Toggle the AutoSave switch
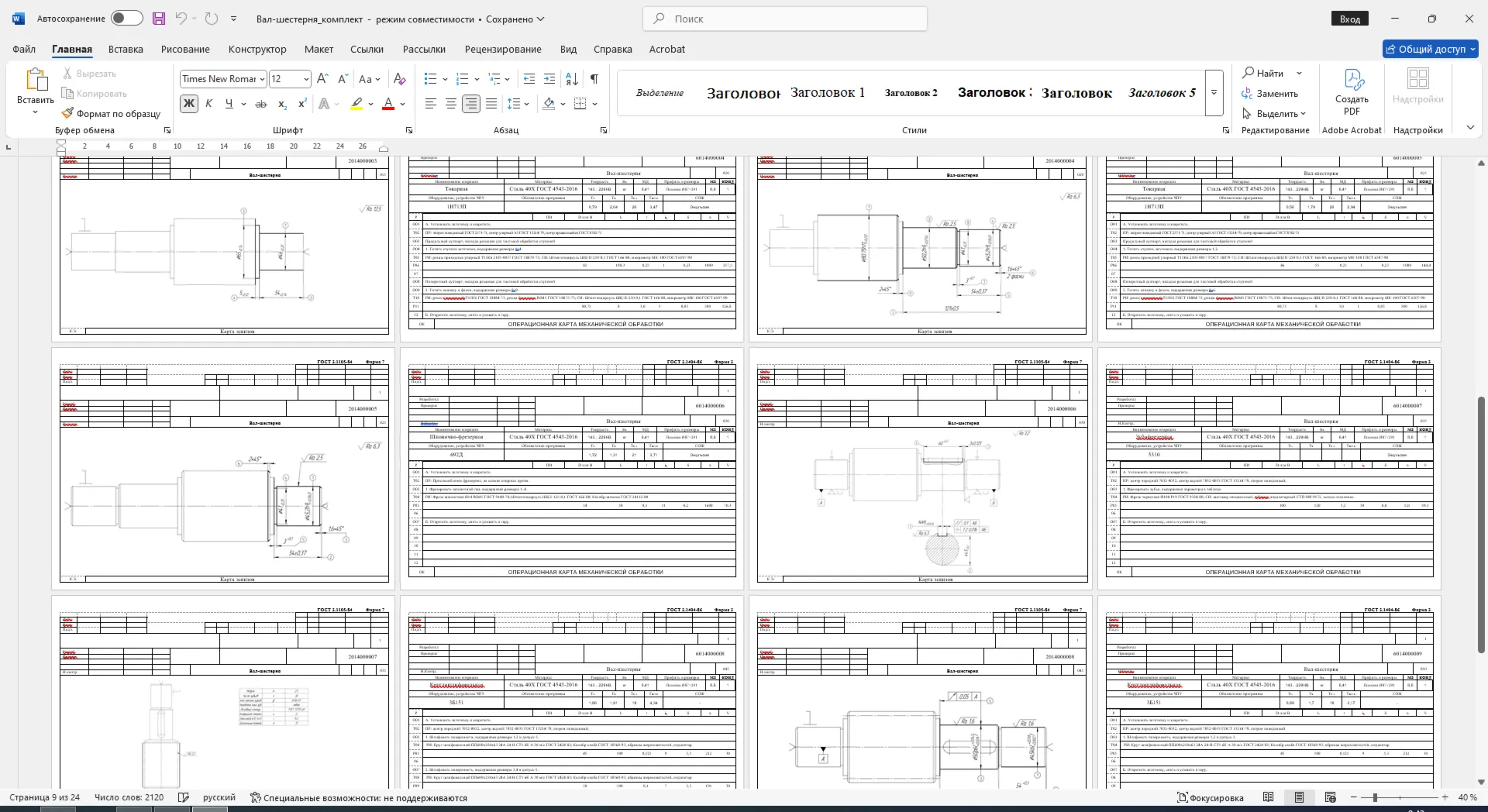Screen dimensions: 1488x812 126,19
